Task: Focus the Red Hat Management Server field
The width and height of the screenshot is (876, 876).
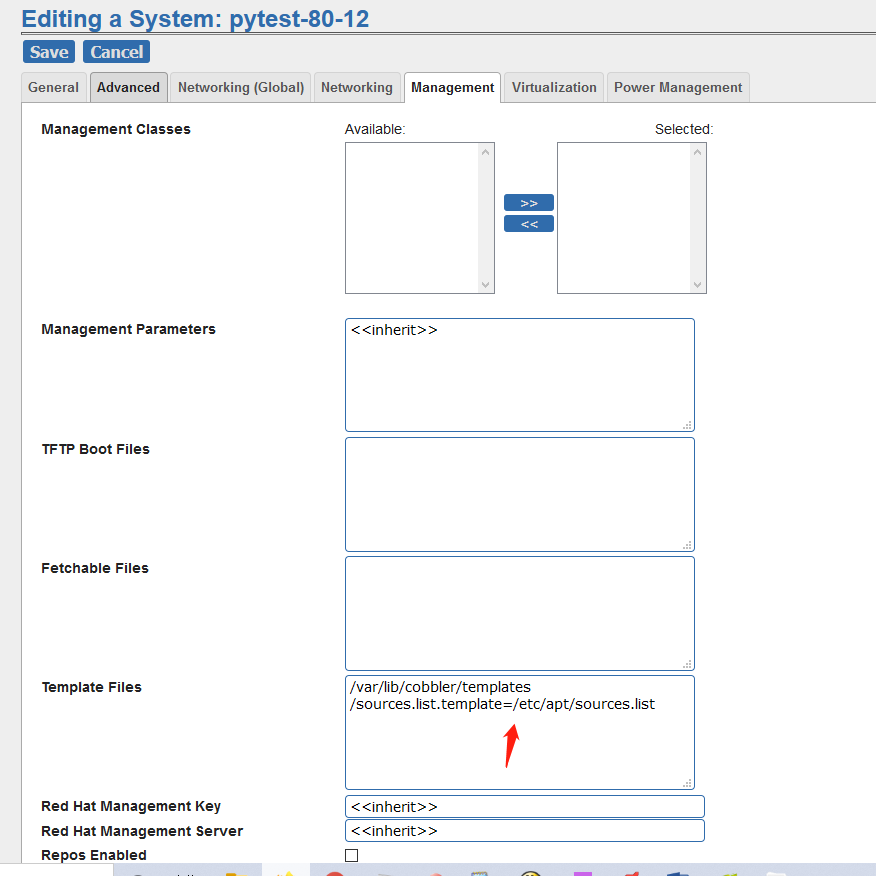Action: 524,831
